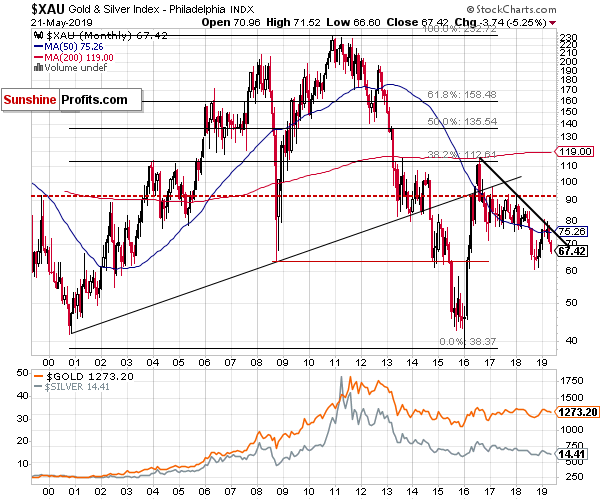Click the 67.42 black price tag

pyautogui.click(x=572, y=251)
